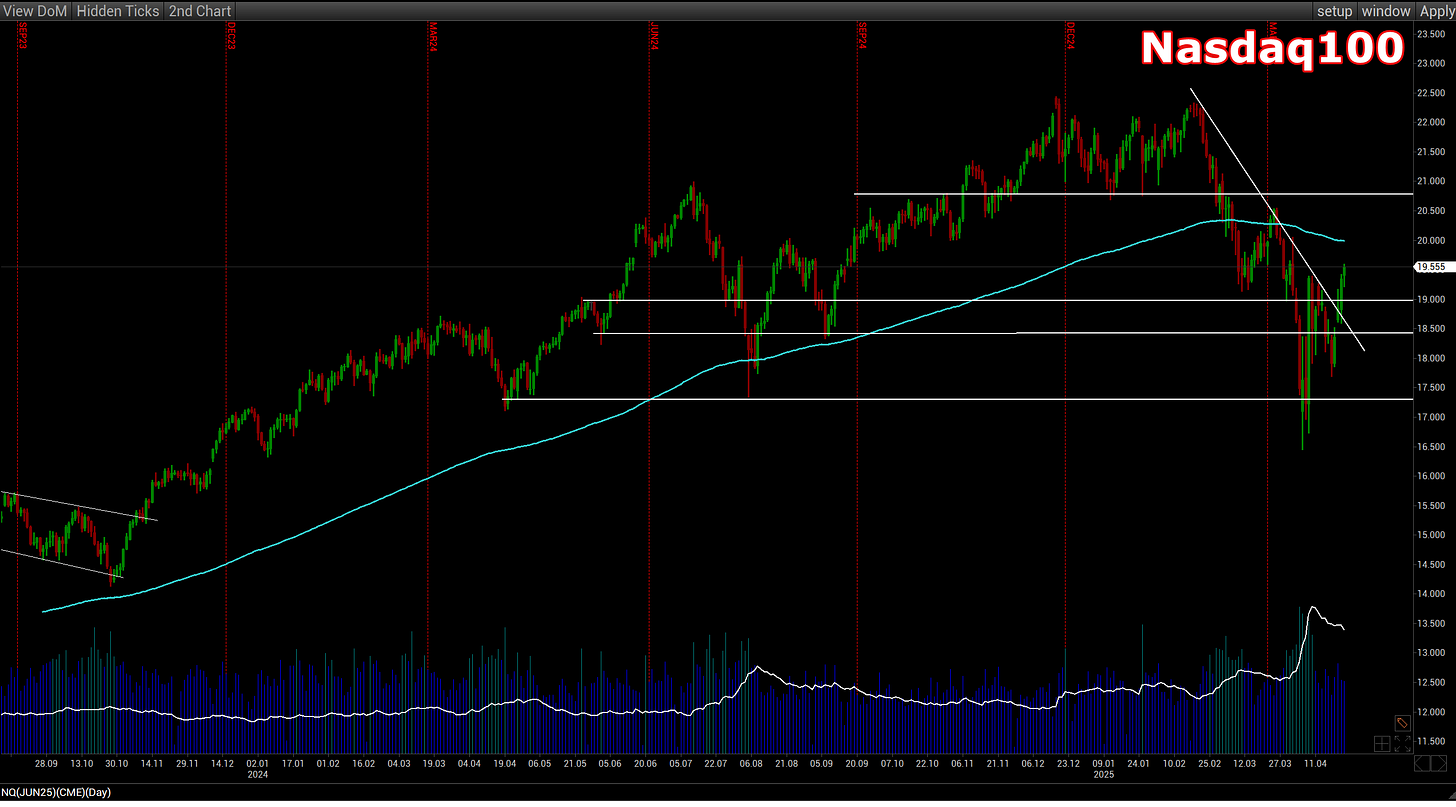Click the MAR24 contract rollover label

click(x=433, y=35)
